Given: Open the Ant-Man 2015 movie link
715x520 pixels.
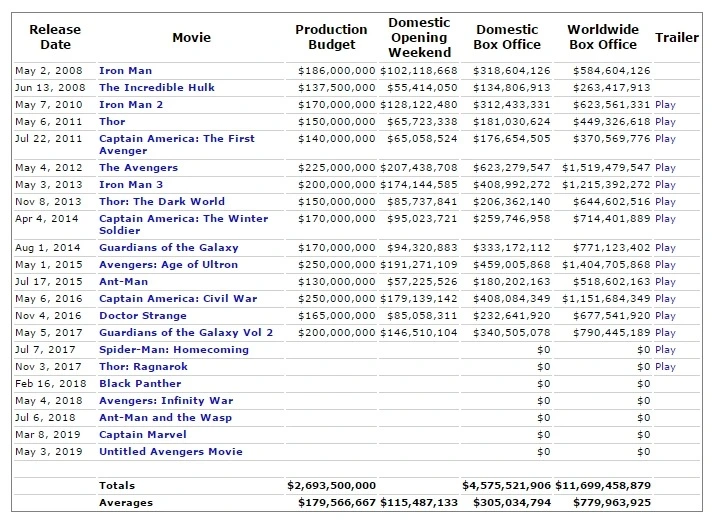Looking at the screenshot, I should [124, 282].
